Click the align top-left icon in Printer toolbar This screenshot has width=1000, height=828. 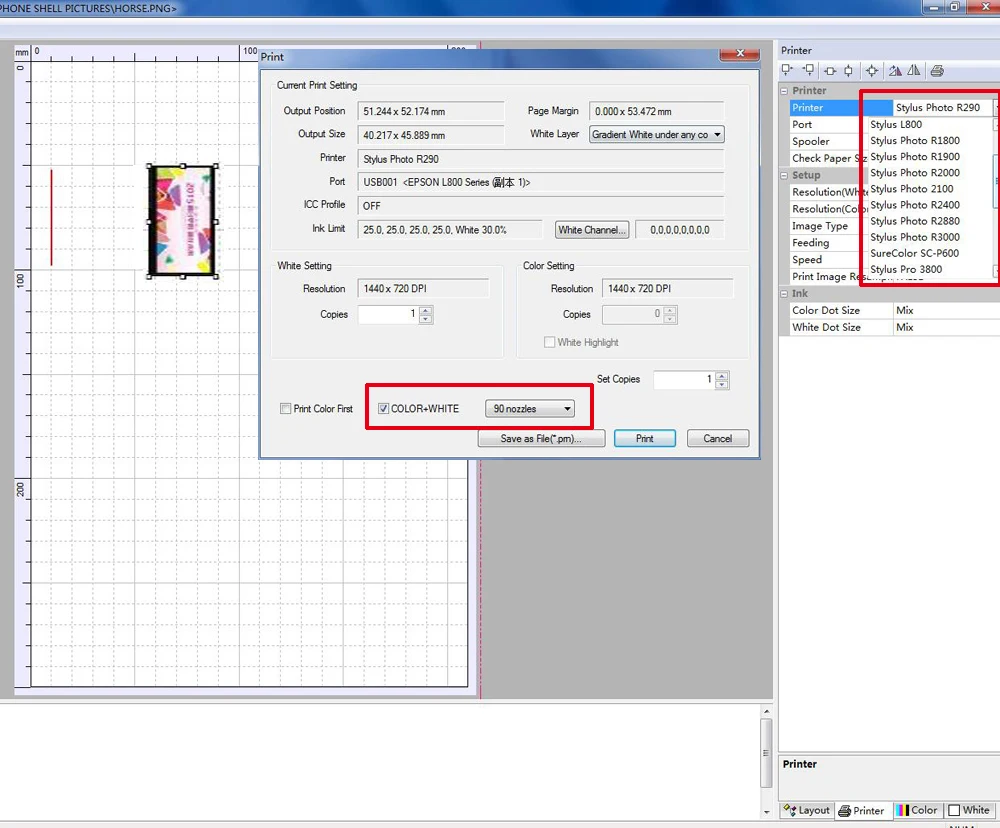788,70
